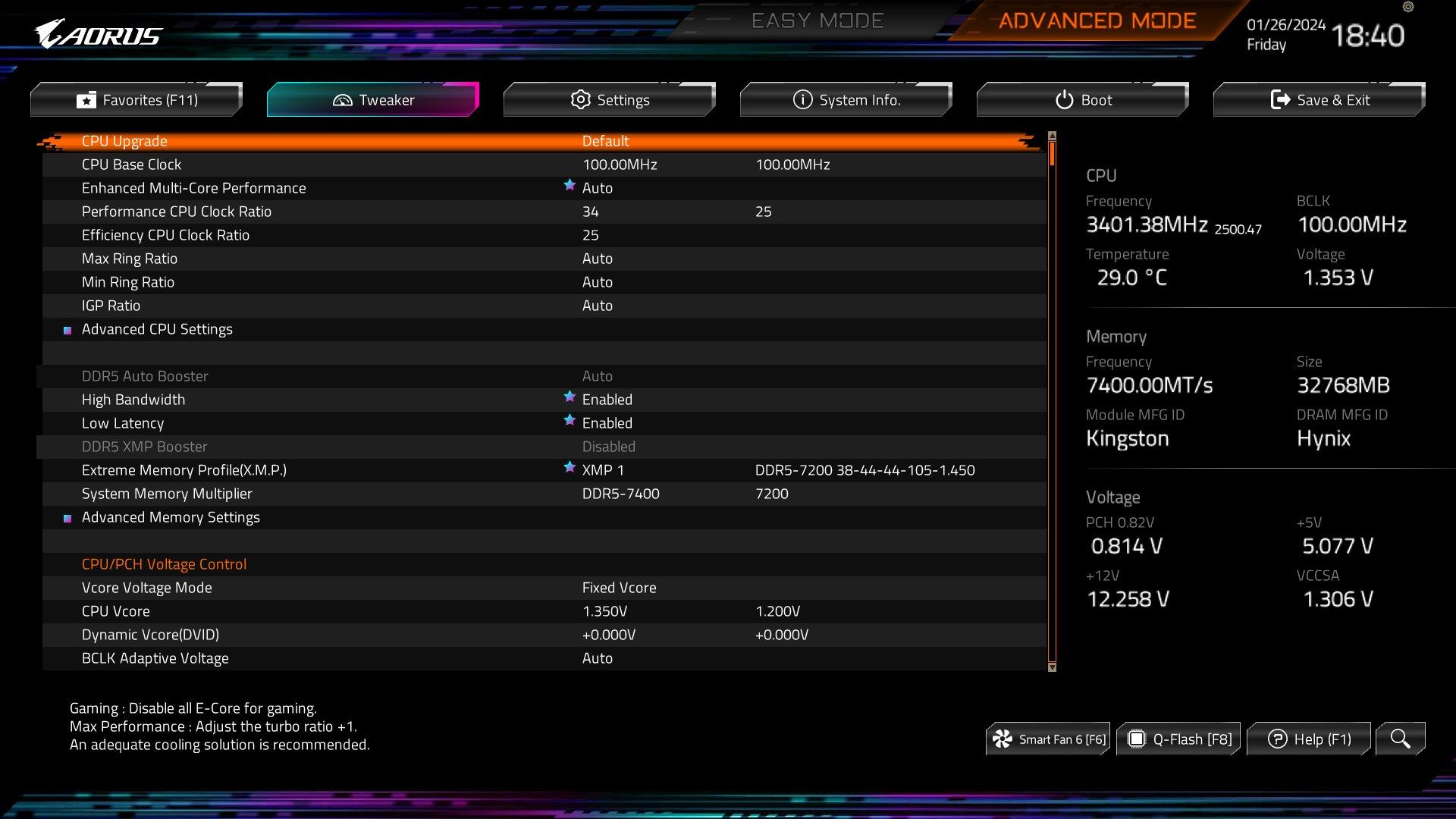The width and height of the screenshot is (1456, 819).
Task: Expand the Advanced Memory Settings submenu
Action: pos(171,517)
